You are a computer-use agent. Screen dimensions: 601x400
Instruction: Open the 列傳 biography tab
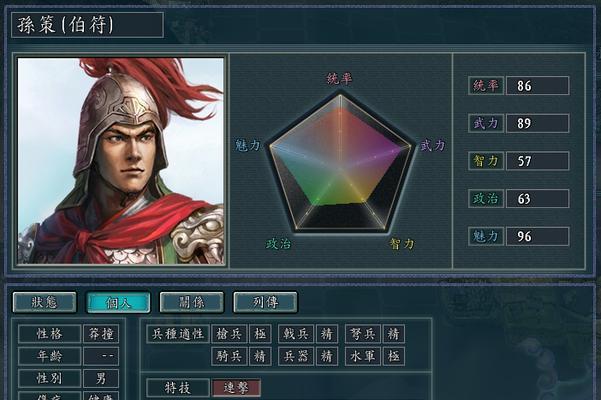pos(265,303)
